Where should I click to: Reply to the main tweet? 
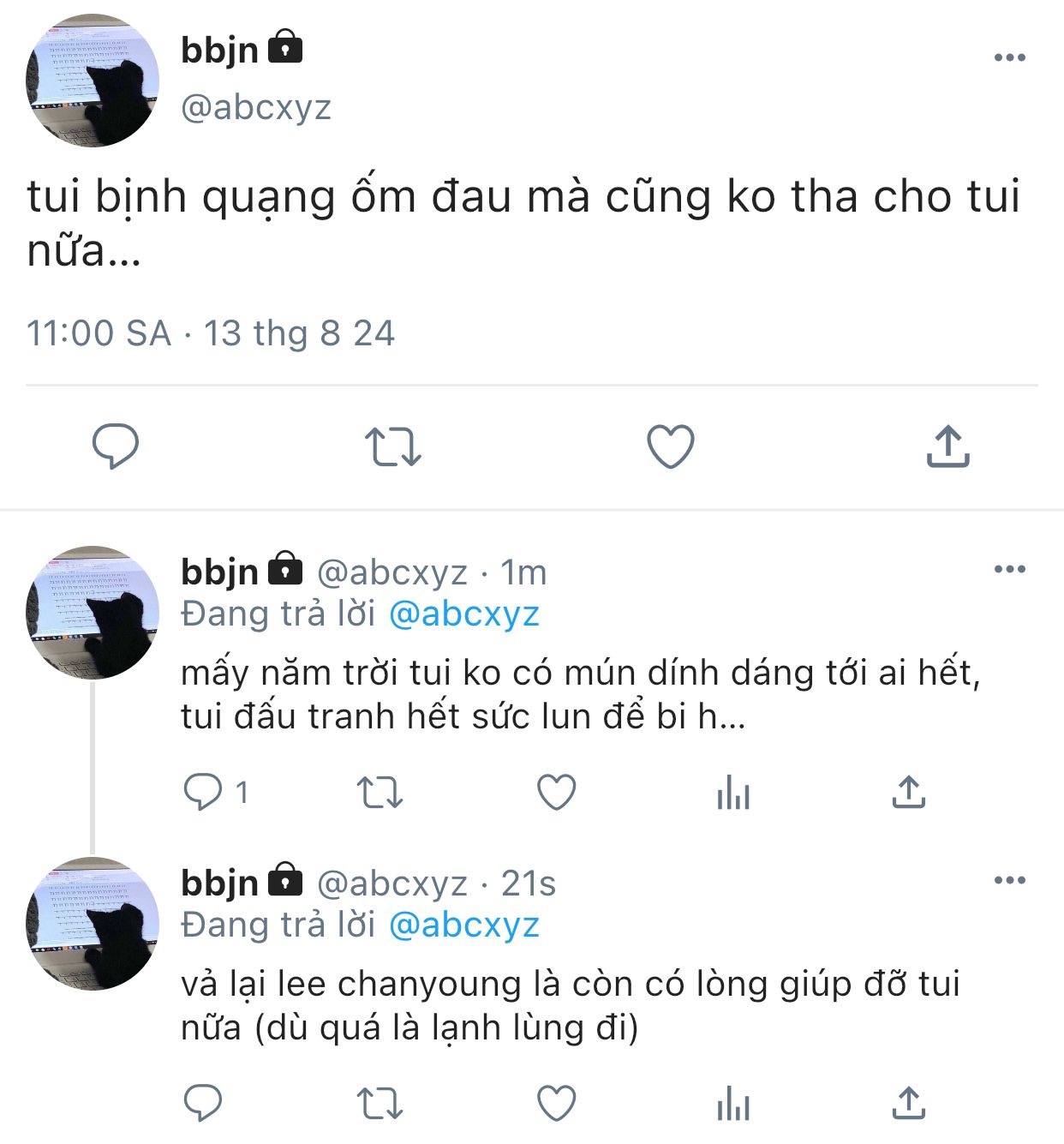(x=115, y=446)
